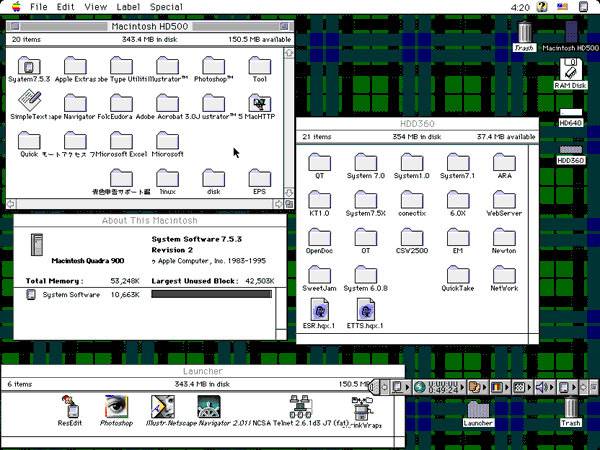Viewport: 600px width, 450px height.
Task: Select the Microsoft Excel folder
Action: [x=121, y=140]
